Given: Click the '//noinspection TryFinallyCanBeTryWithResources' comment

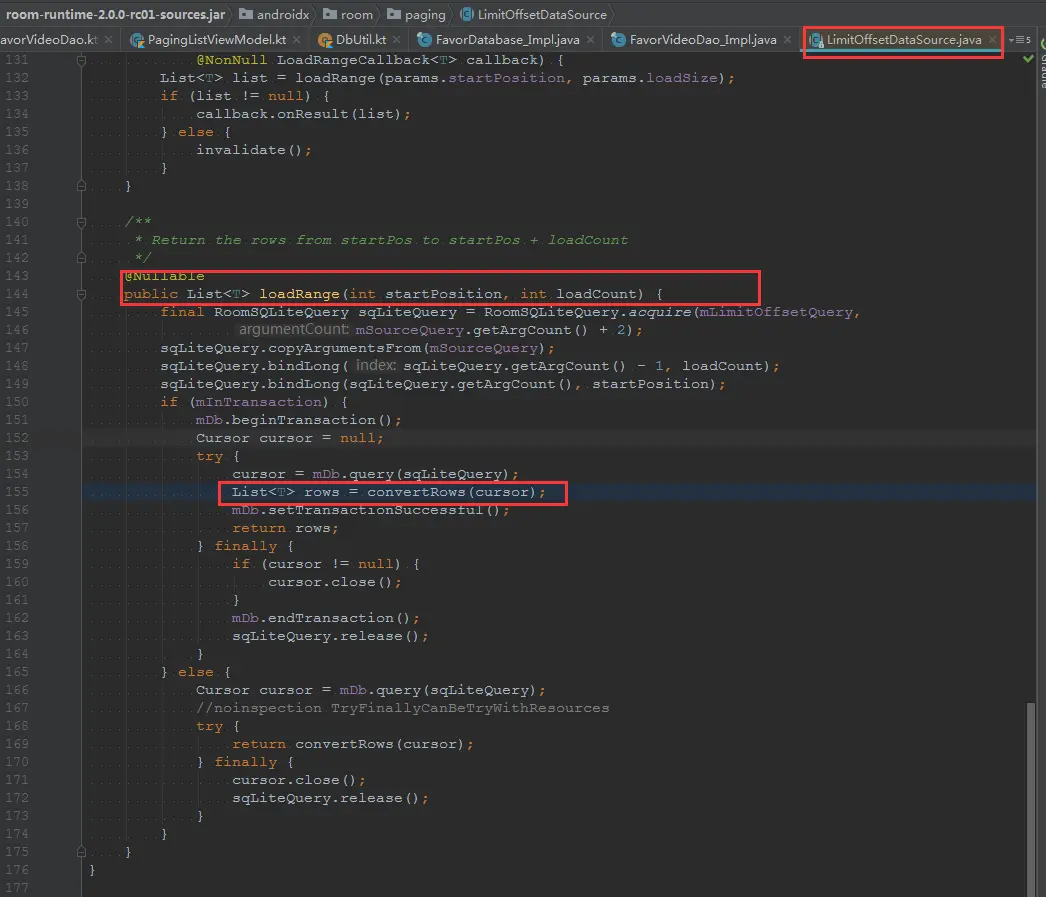Looking at the screenshot, I should [402, 708].
